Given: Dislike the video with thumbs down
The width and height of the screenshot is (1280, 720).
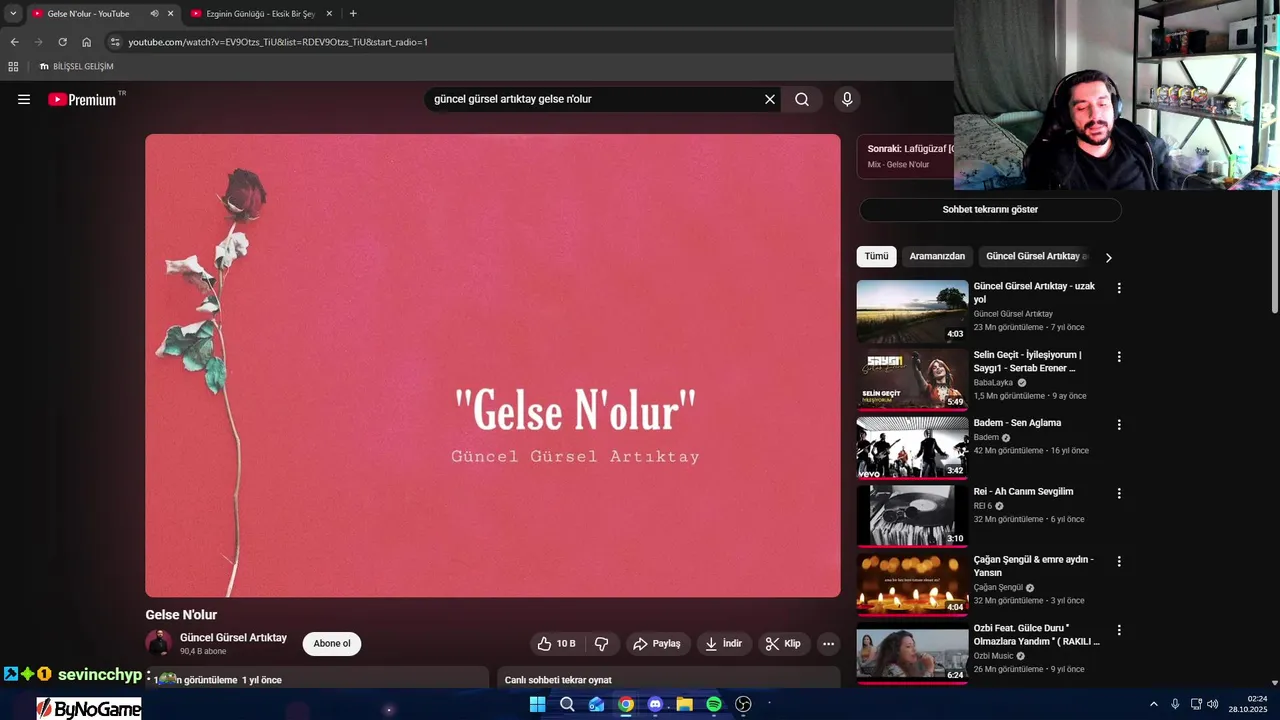Looking at the screenshot, I should 602,644.
